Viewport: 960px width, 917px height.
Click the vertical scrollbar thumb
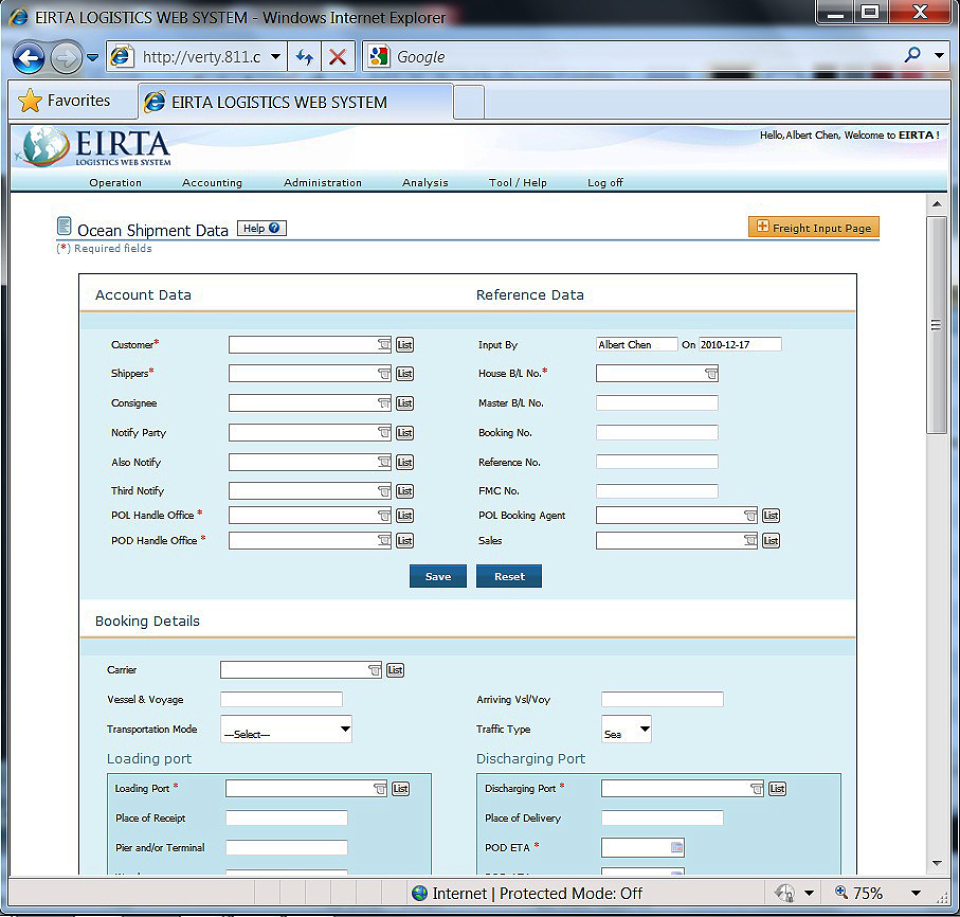pos(937,324)
